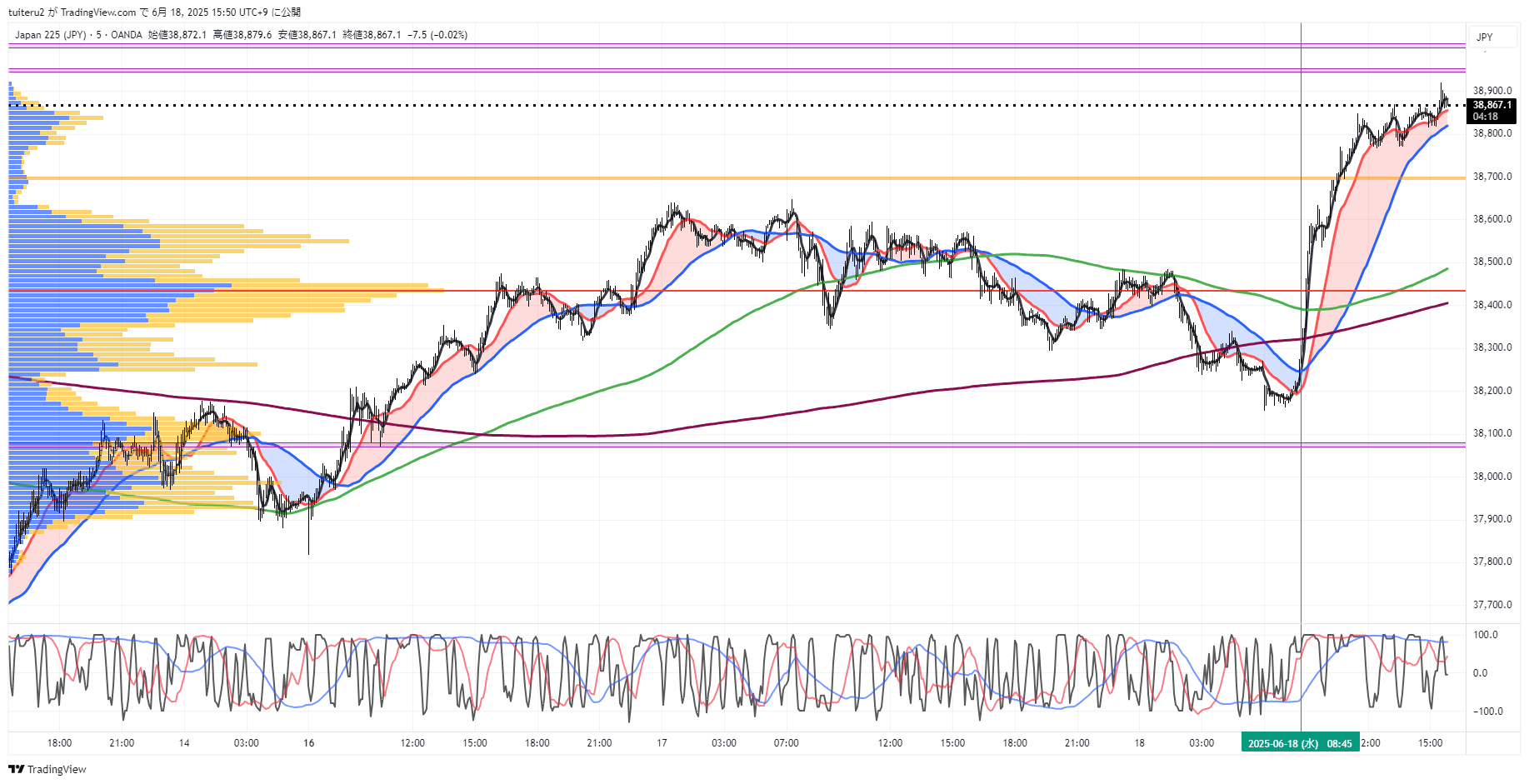Click the oscillator 100.0 axis label
This screenshot has width=1529, height=784.
click(x=1486, y=635)
